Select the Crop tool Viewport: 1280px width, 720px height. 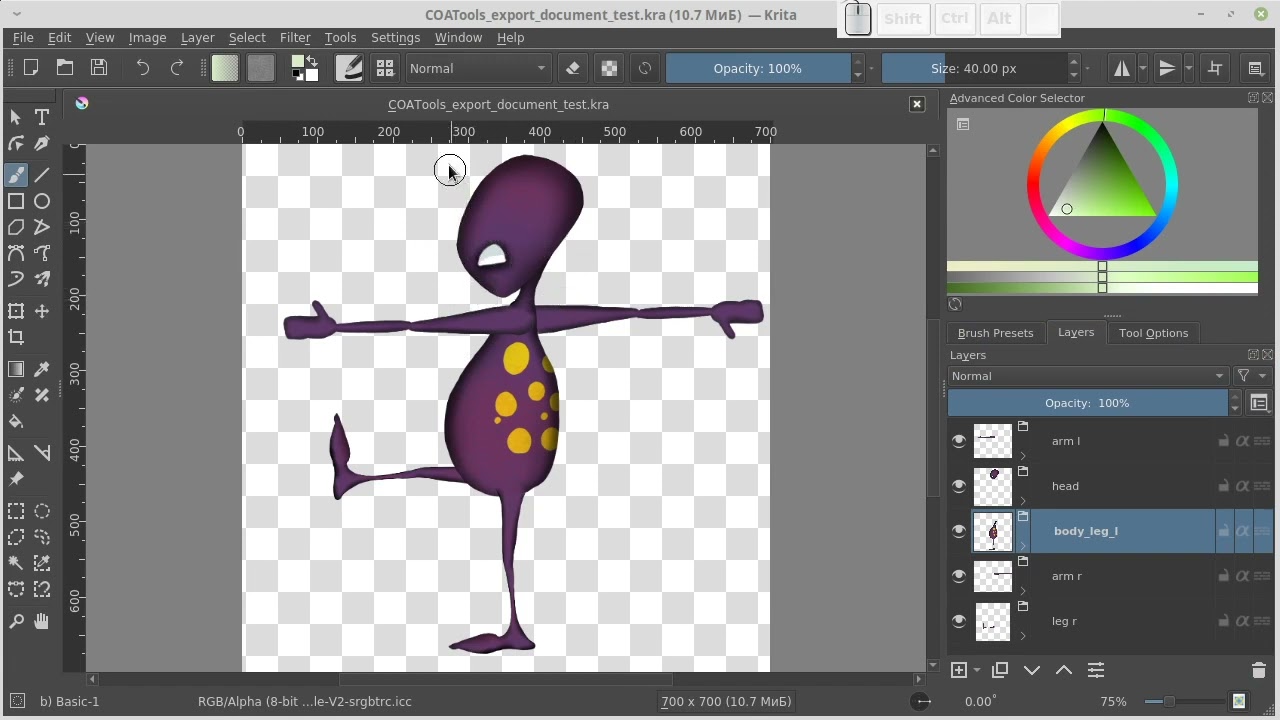[x=16, y=337]
